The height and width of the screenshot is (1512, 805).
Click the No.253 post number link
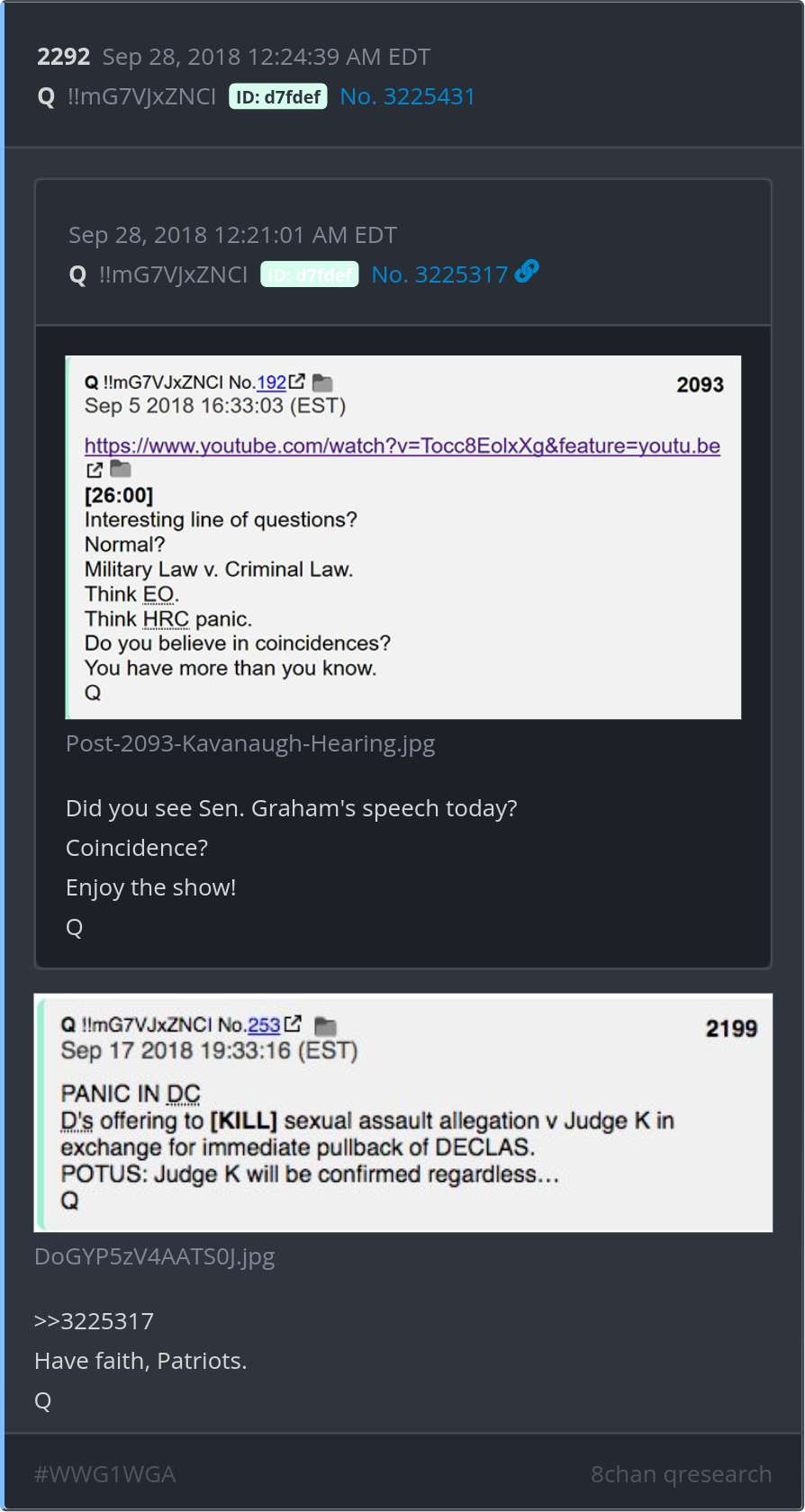tap(264, 1025)
